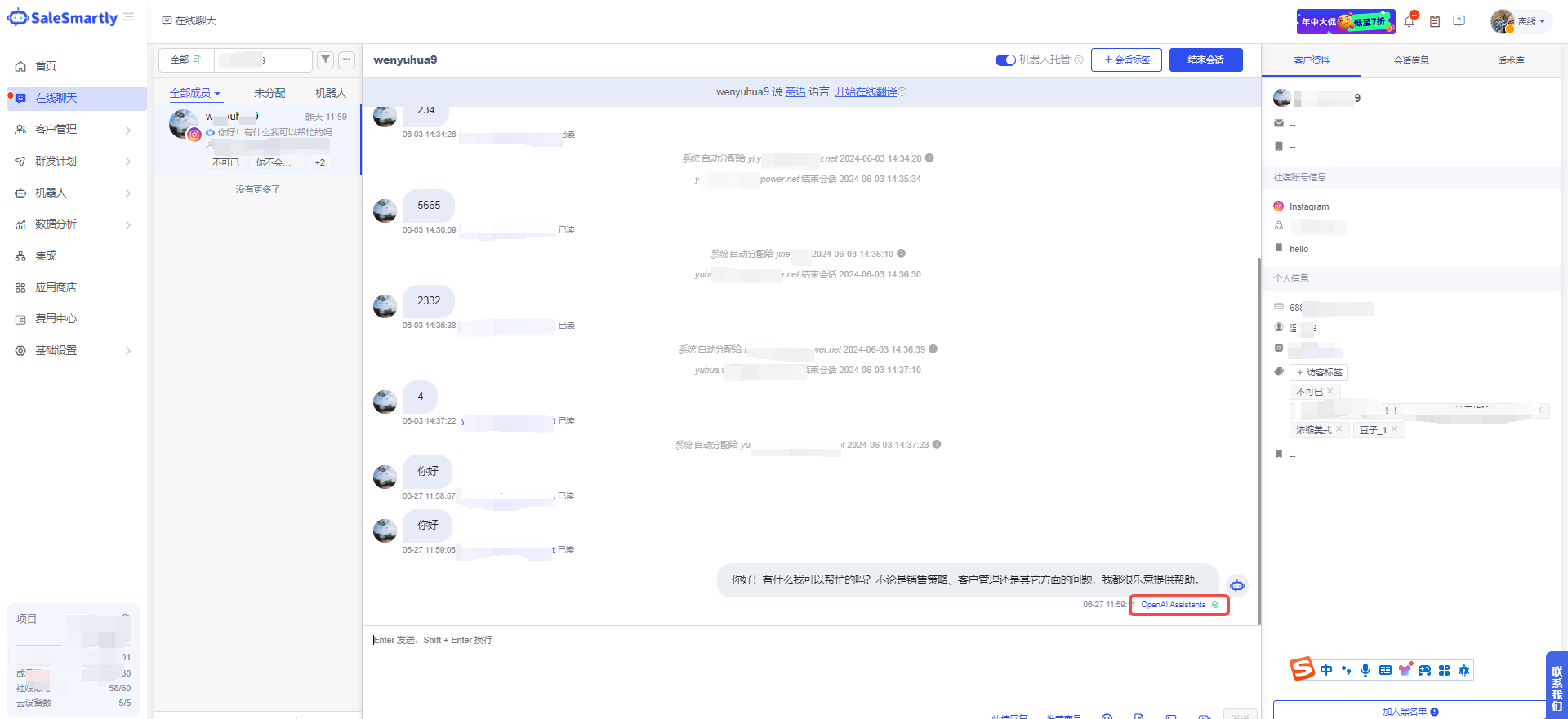Open the 全部 channel filter dropdown
Image resolution: width=1568 pixels, height=719 pixels.
coord(186,60)
